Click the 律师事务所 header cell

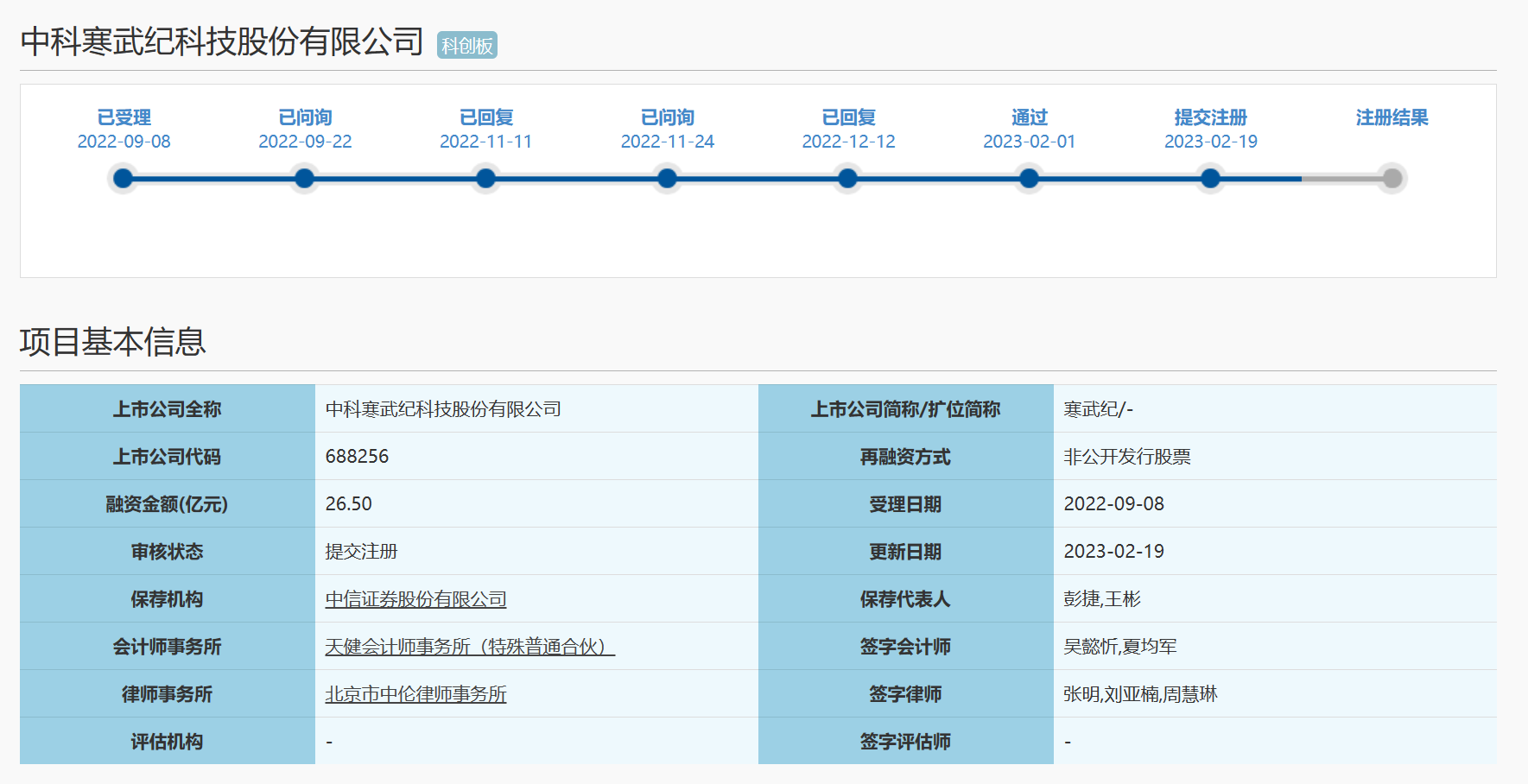coord(168,693)
